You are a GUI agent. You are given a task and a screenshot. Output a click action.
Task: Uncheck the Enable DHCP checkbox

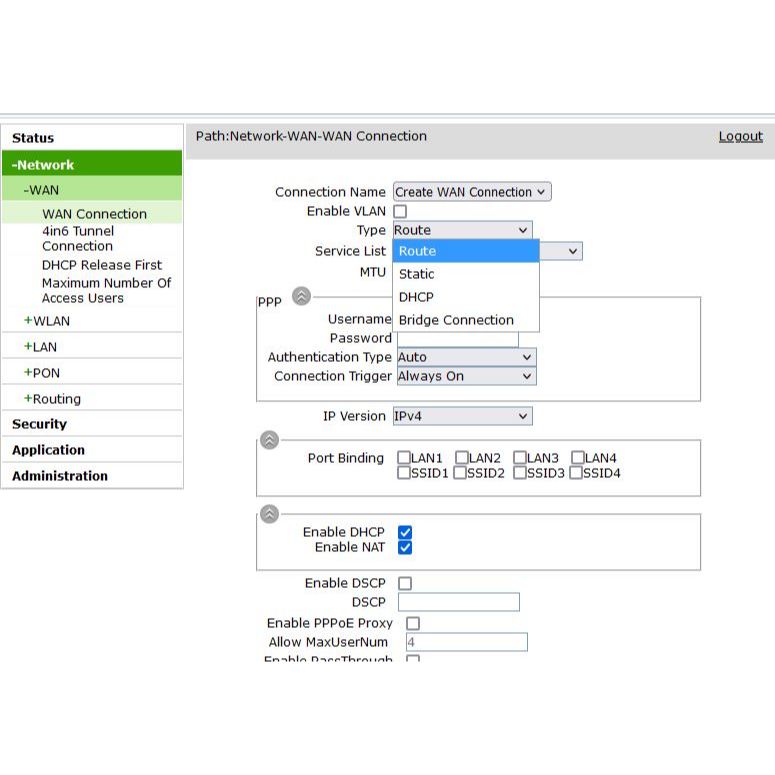tap(405, 533)
